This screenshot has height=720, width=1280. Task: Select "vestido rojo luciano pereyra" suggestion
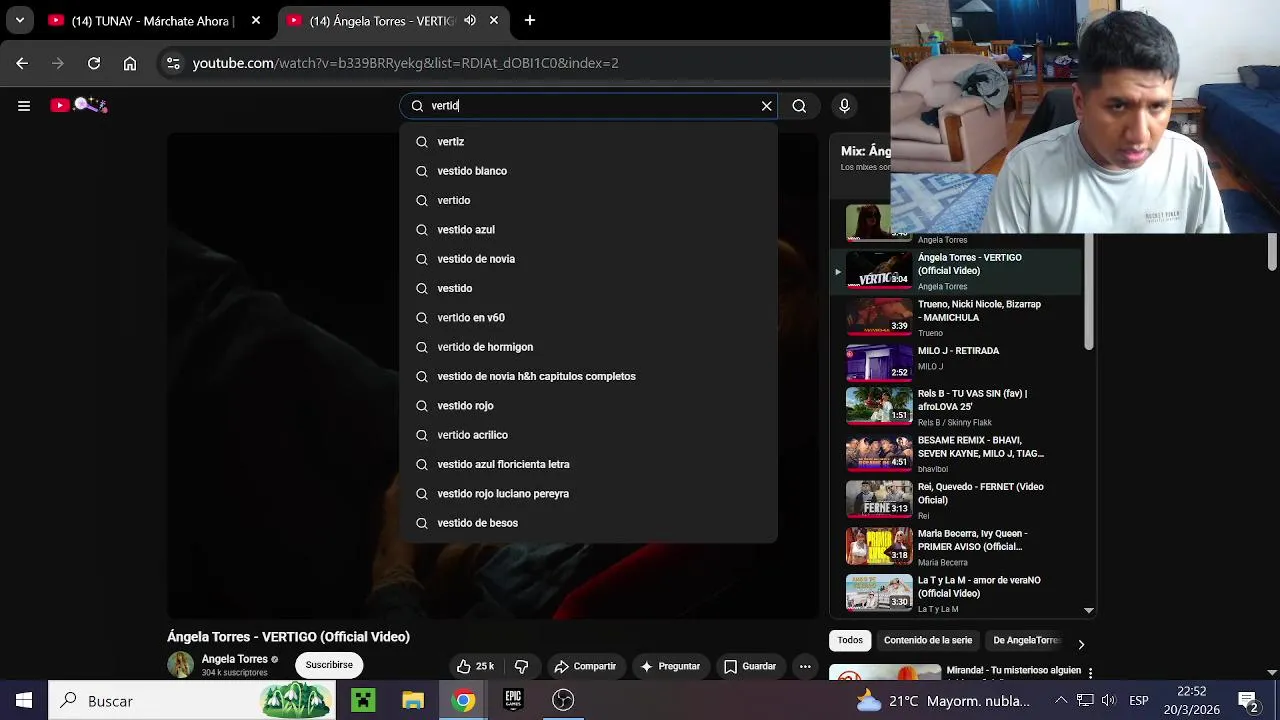pos(589,494)
